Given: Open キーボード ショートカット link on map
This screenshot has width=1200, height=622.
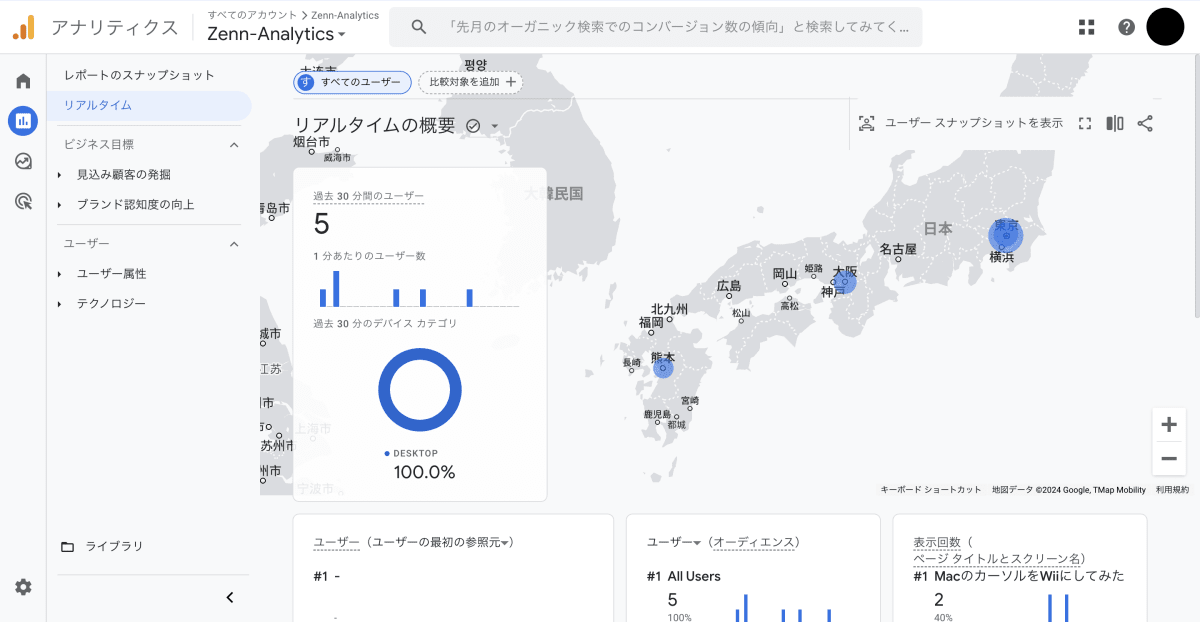Looking at the screenshot, I should (931, 490).
